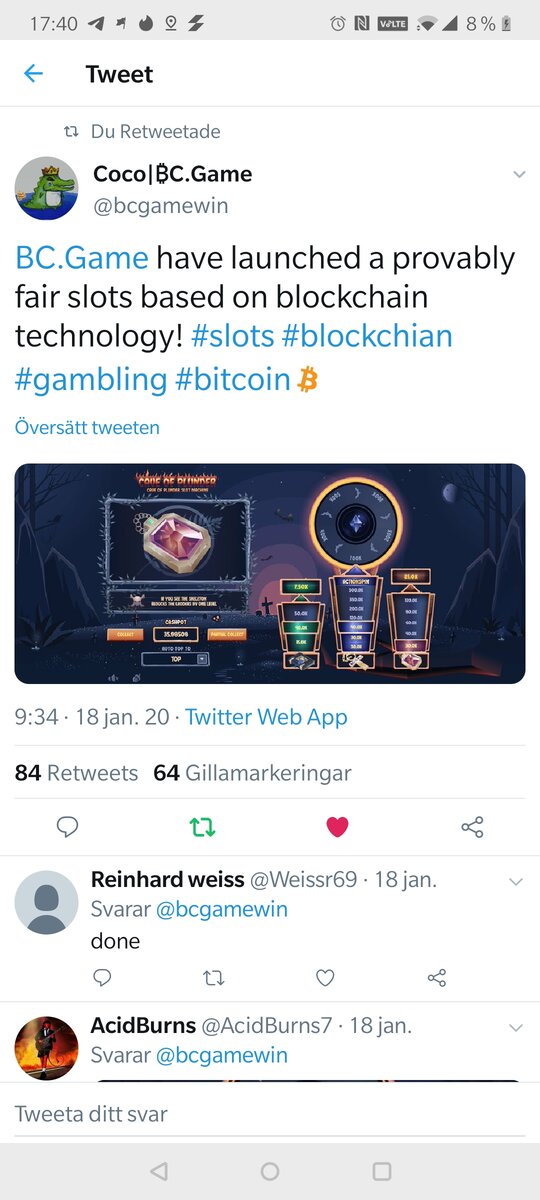This screenshot has width=540, height=1200.
Task: Share the main tweet
Action: pyautogui.click(x=472, y=826)
